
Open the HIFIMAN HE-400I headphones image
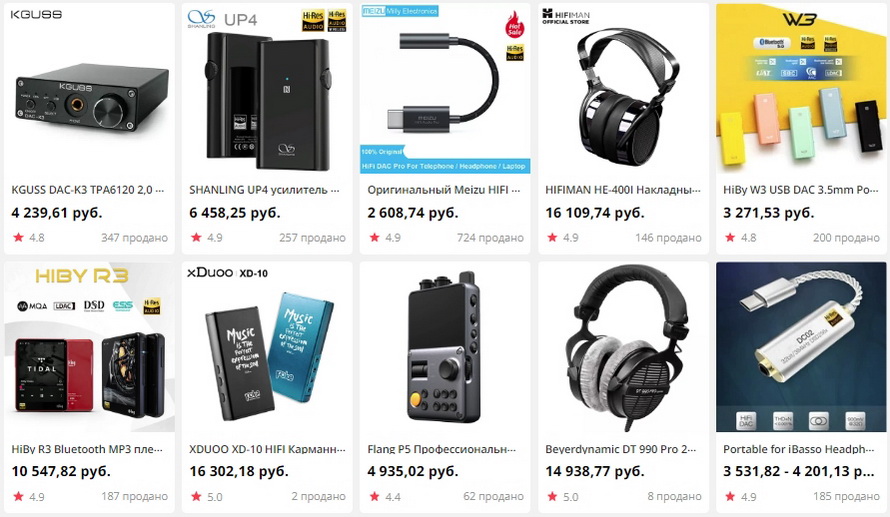pyautogui.click(x=623, y=89)
